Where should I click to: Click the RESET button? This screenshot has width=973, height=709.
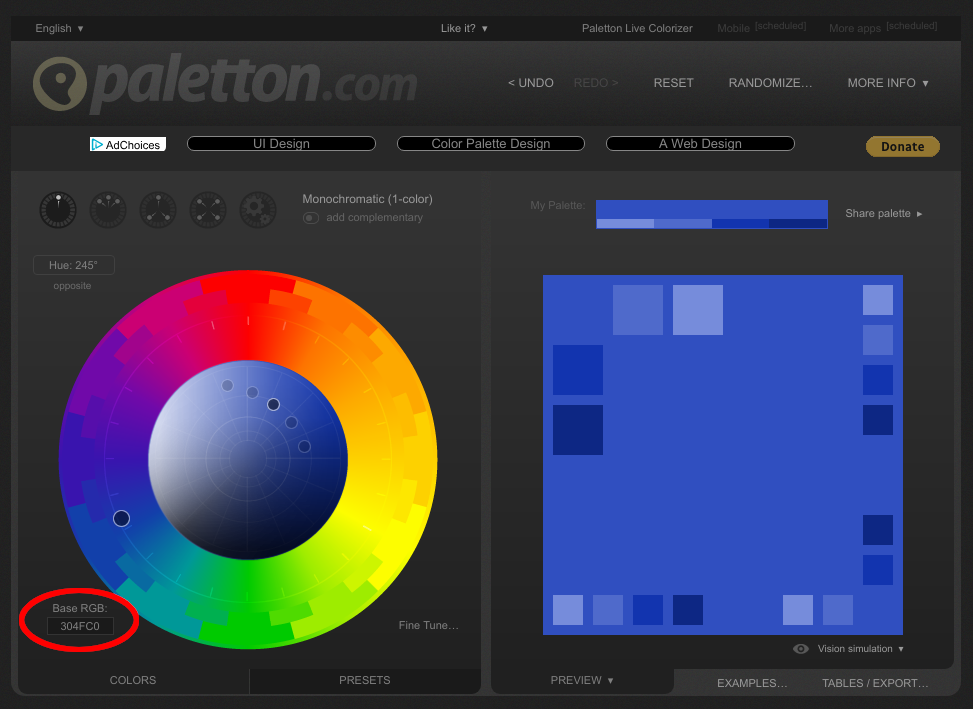tap(673, 83)
